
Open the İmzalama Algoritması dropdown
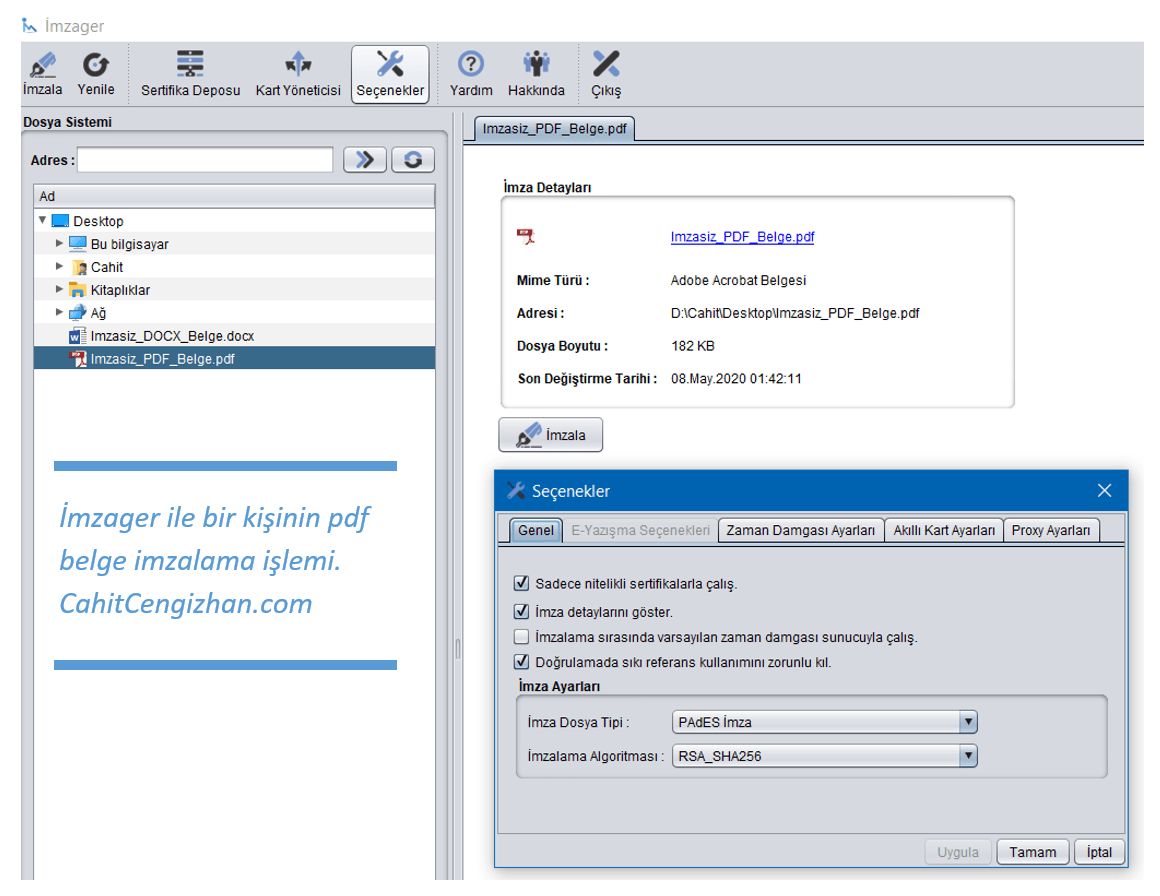pyautogui.click(x=966, y=756)
